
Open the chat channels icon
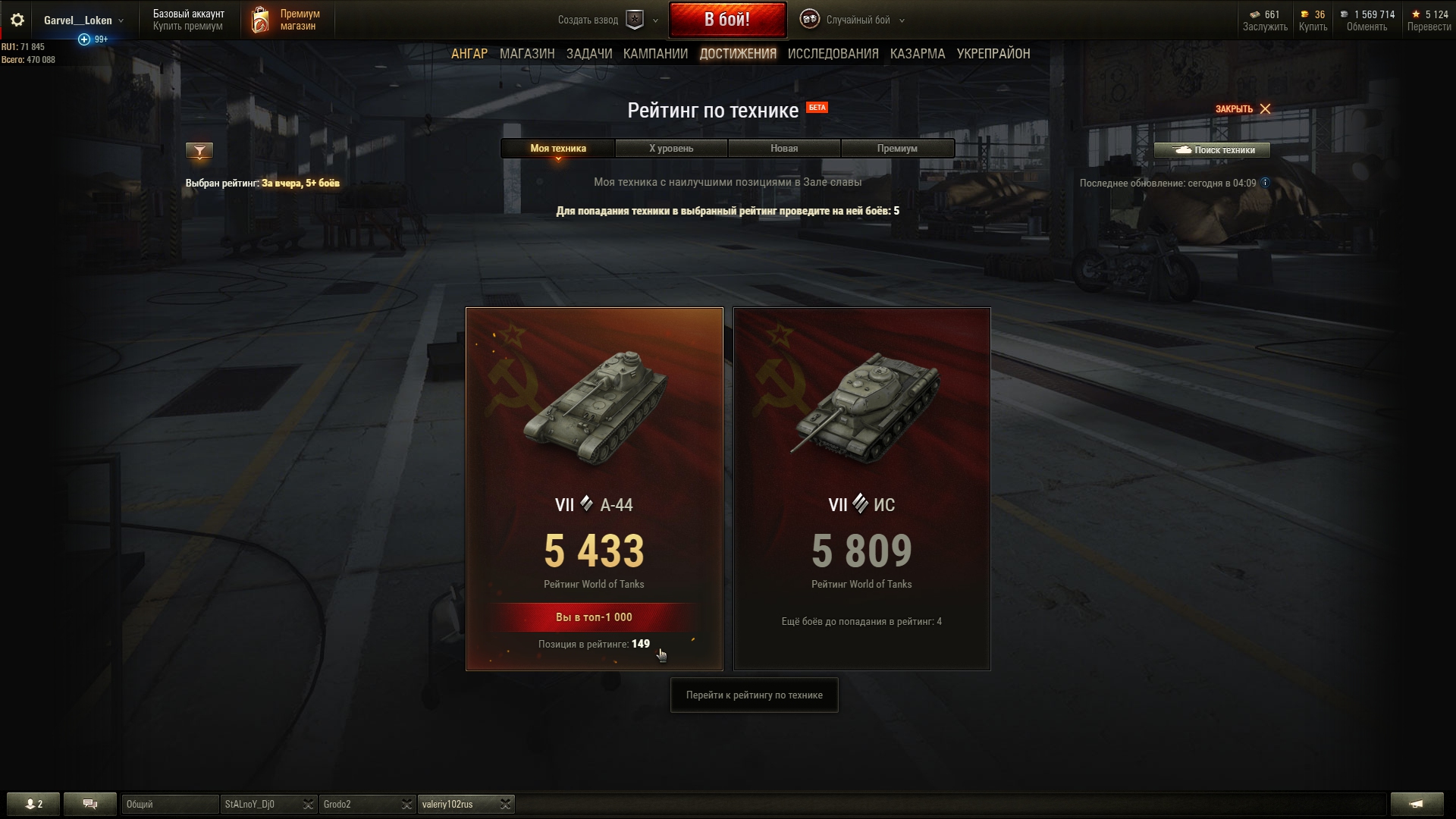tap(90, 804)
